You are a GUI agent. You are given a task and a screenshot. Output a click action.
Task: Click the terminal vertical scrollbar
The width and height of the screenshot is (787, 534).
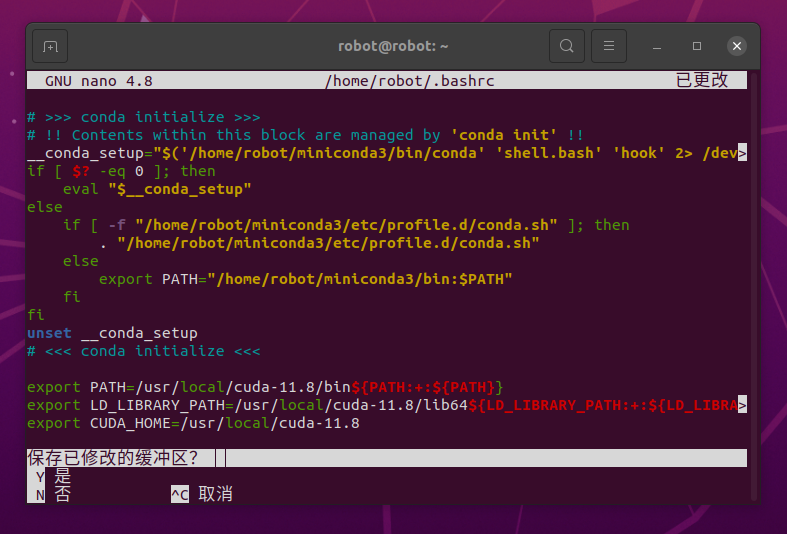tap(753, 286)
